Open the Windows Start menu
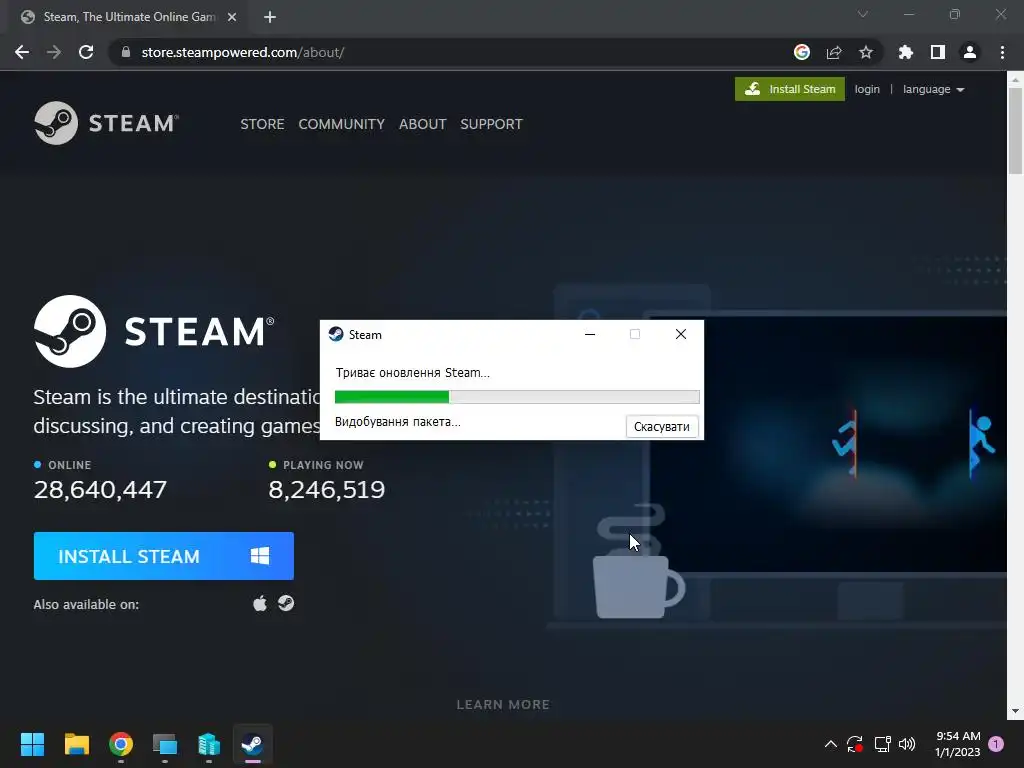Screen dimensions: 1024x768 tap(32, 744)
